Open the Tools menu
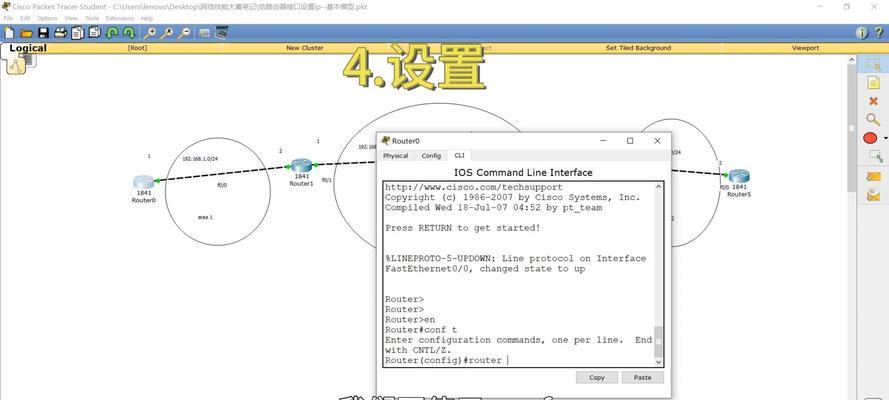Screen dimensions: 889x400 tap(92, 18)
